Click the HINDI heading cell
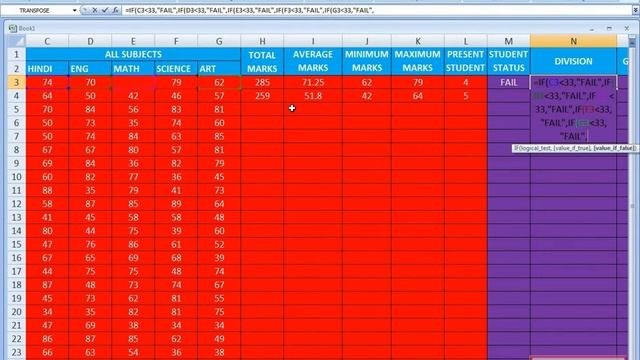 47,69
